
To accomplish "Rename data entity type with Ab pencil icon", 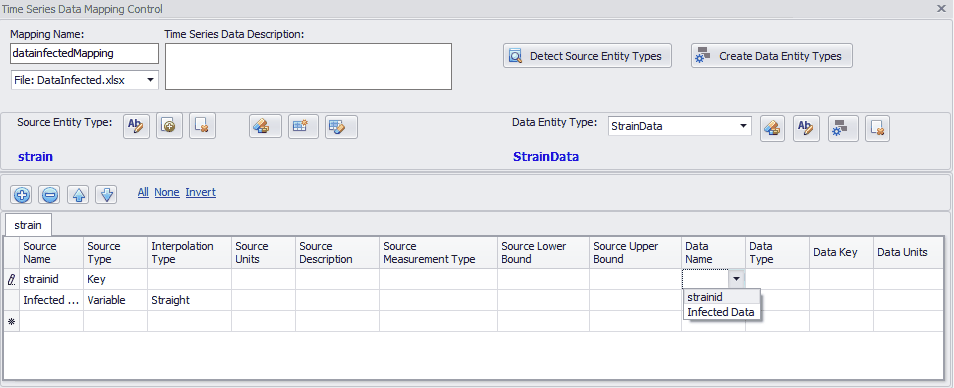I will [806, 128].
